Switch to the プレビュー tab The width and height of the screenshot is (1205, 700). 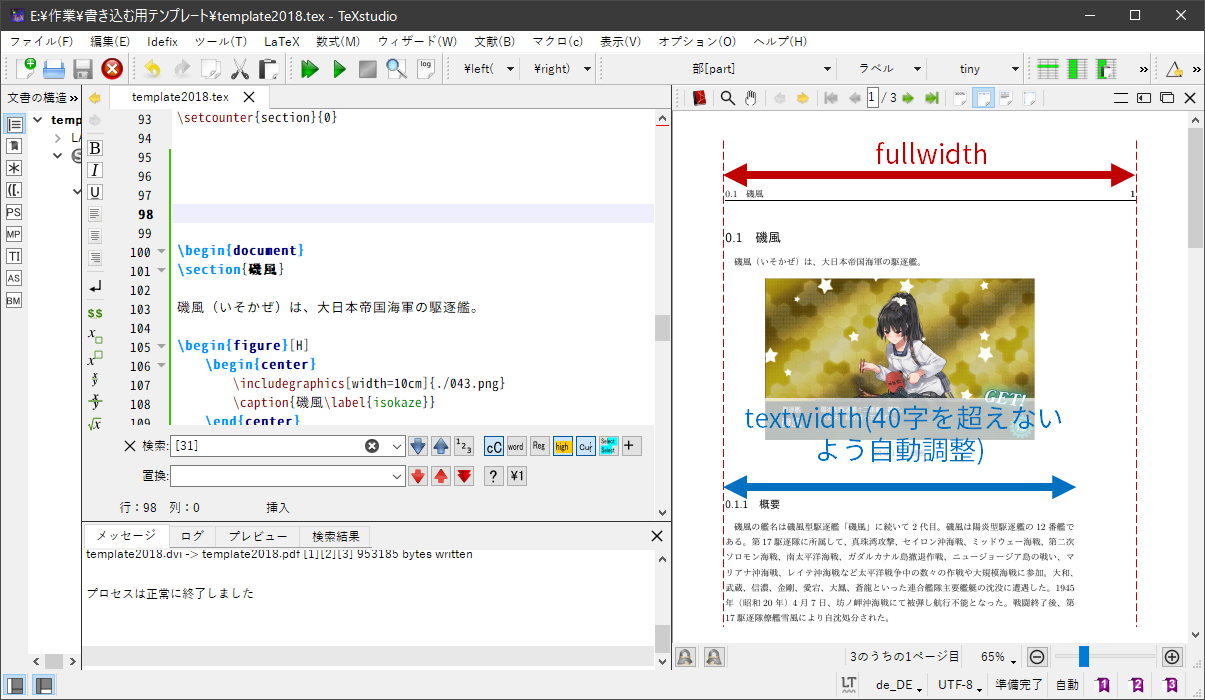pos(258,536)
